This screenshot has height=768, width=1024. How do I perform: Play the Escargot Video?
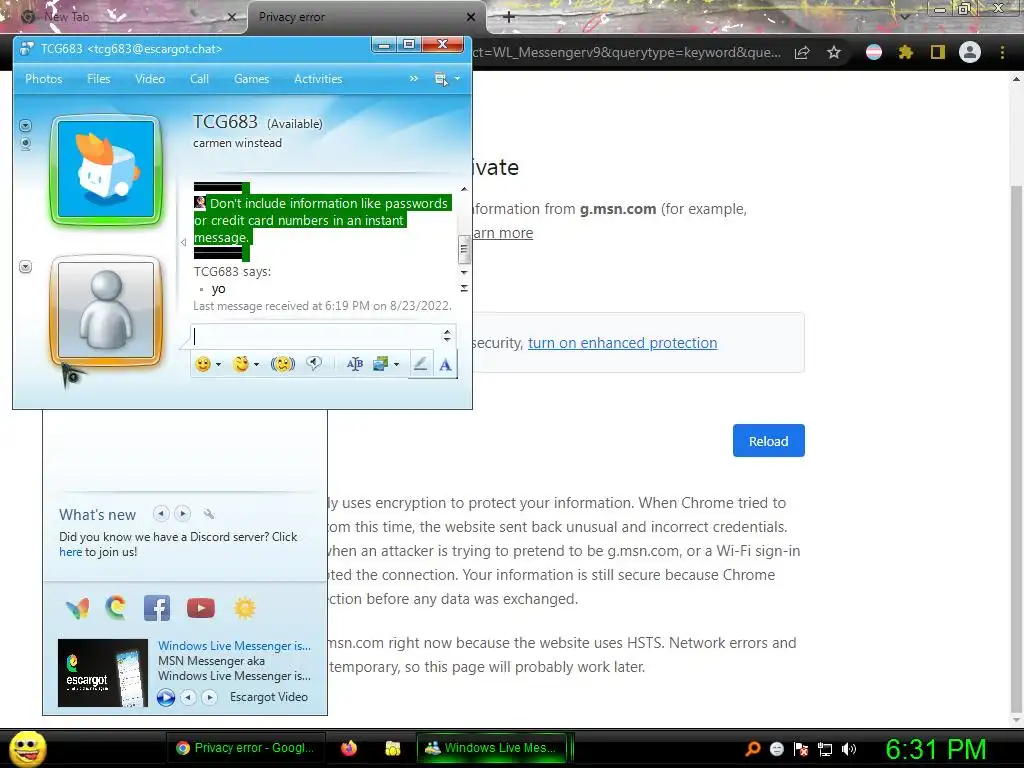[x=166, y=697]
